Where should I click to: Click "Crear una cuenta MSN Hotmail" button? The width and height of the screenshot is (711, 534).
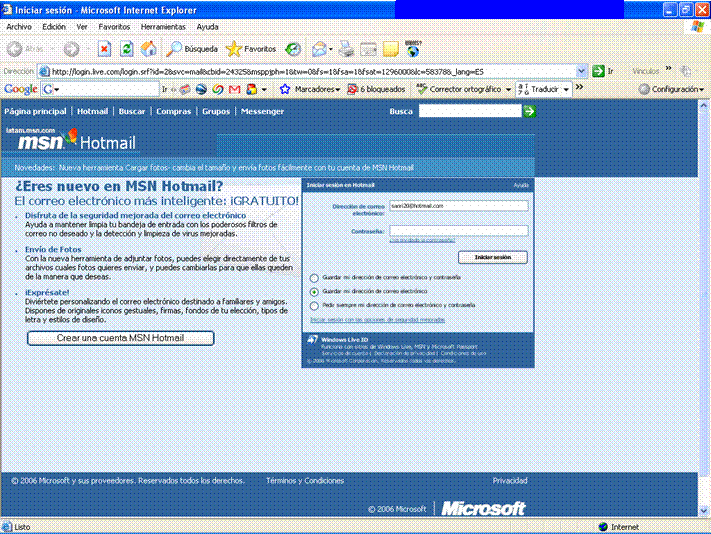coord(120,338)
